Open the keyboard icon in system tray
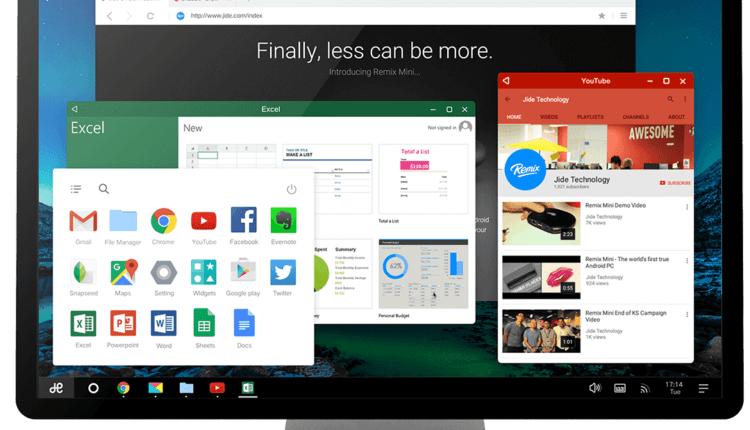 click(x=620, y=388)
